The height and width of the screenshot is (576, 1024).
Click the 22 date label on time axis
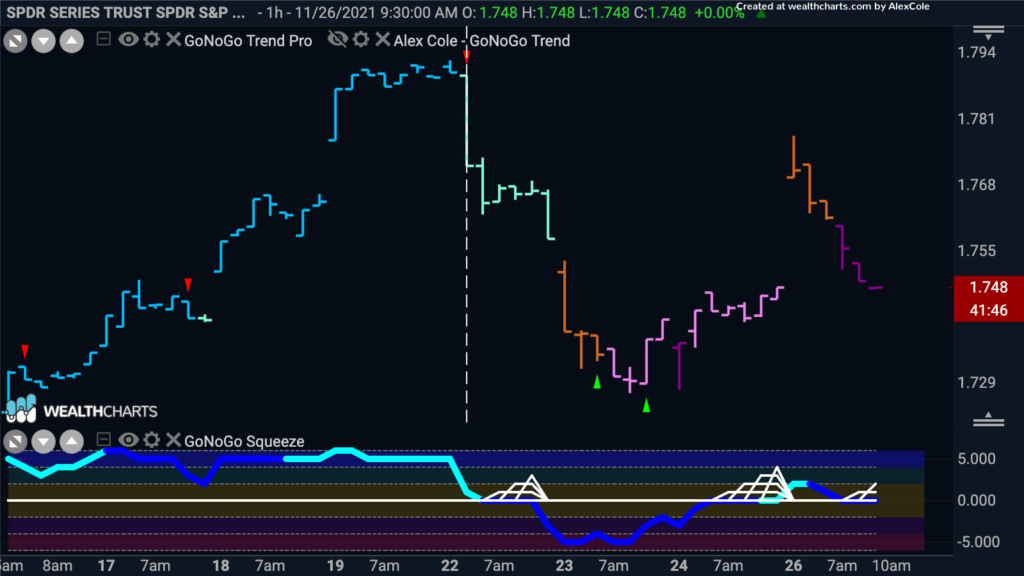[x=449, y=566]
